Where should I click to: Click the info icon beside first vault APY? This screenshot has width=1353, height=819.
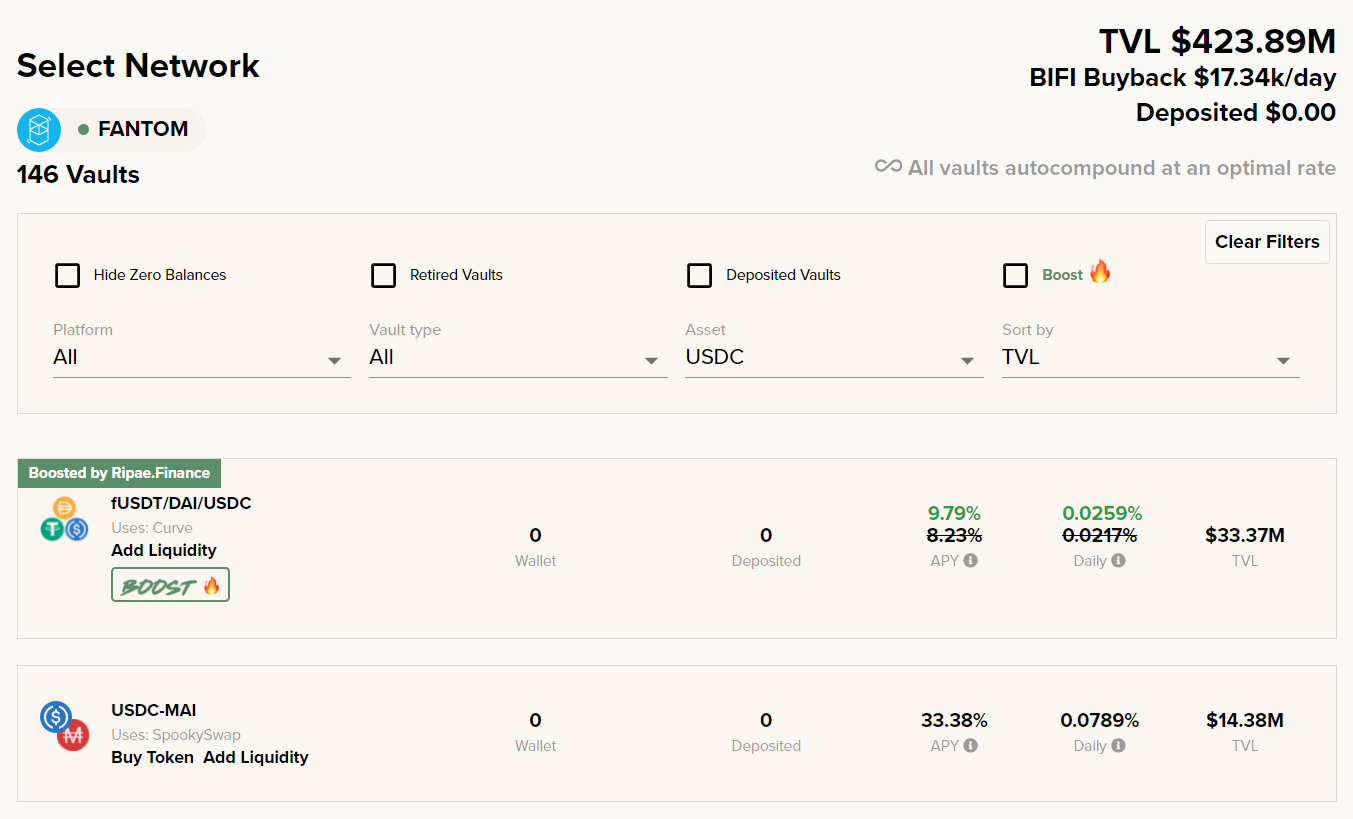pos(970,561)
